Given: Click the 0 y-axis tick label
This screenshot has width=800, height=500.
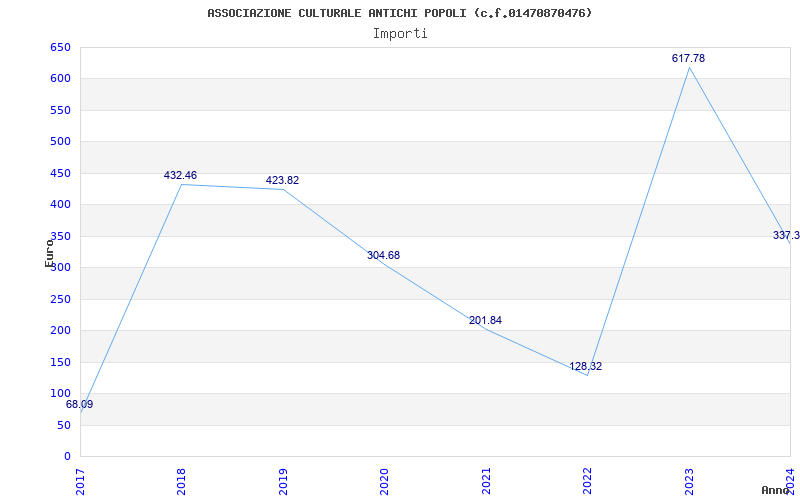Looking at the screenshot, I should click(67, 456).
